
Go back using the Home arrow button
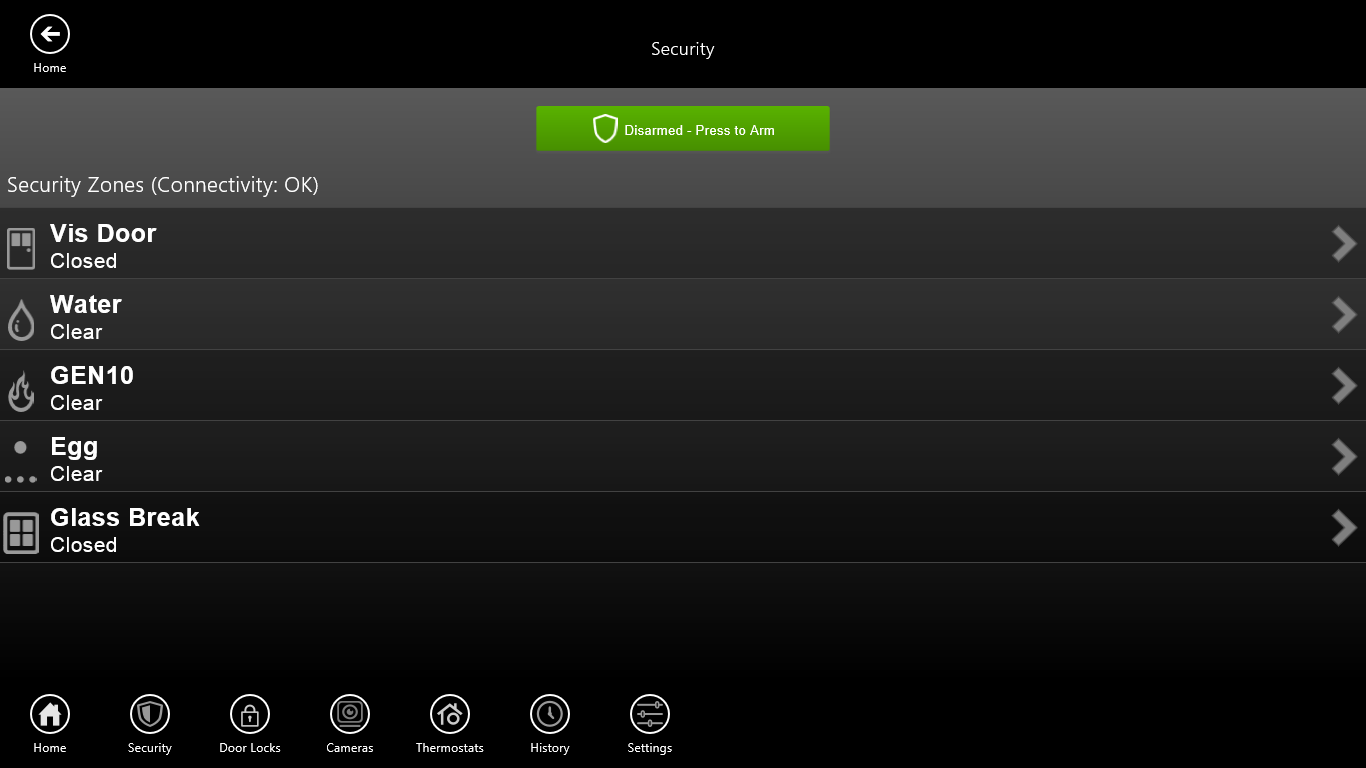click(x=49, y=33)
